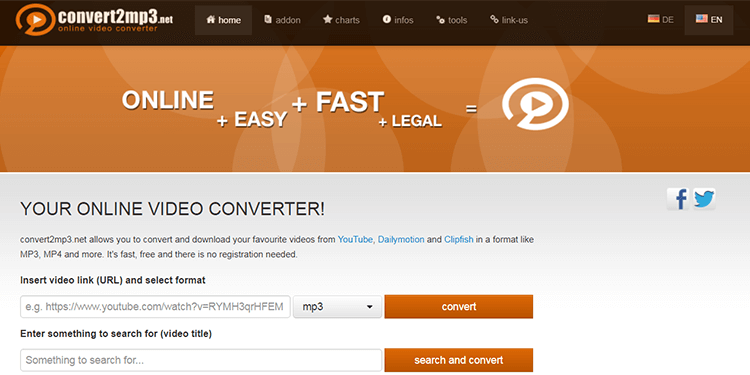
Task: Follow the Dailymotion link
Action: 401,240
